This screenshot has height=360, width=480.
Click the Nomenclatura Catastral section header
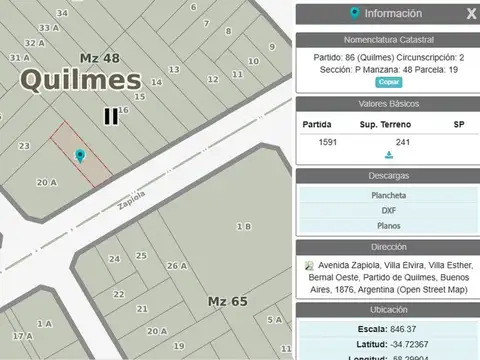click(x=389, y=40)
